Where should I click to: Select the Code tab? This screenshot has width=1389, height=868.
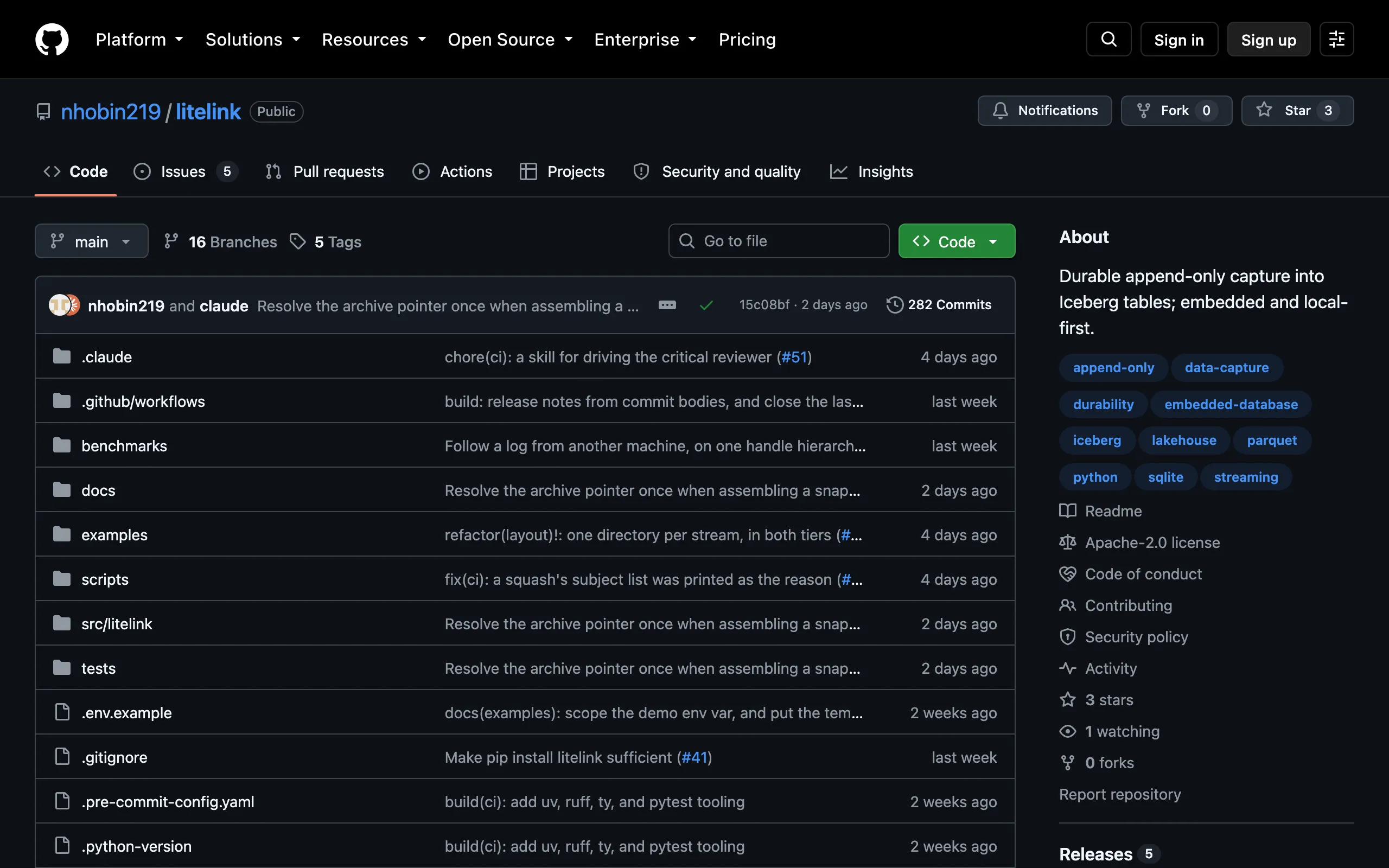76,171
